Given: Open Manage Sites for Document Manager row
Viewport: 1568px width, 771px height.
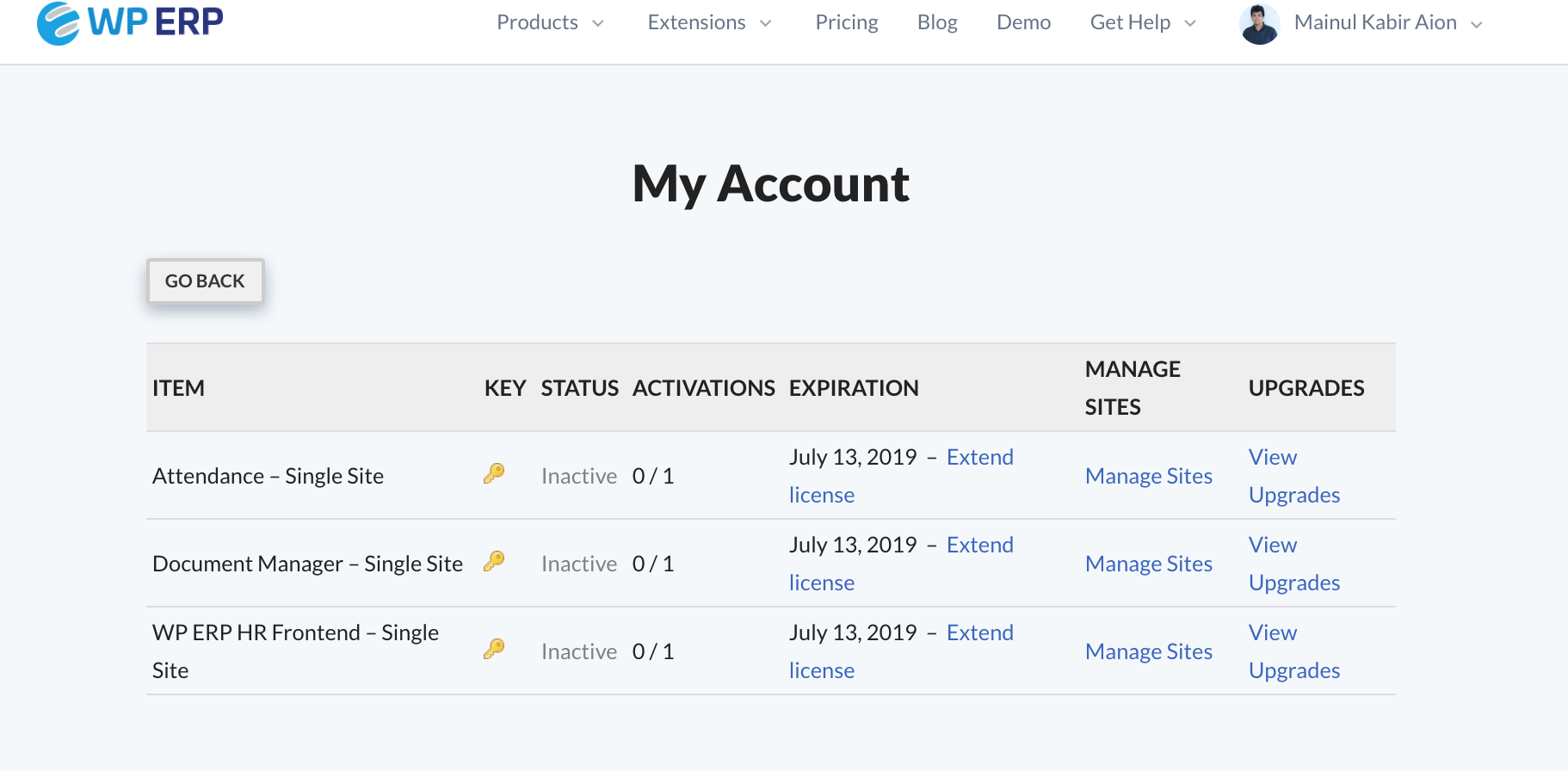Looking at the screenshot, I should 1149,564.
